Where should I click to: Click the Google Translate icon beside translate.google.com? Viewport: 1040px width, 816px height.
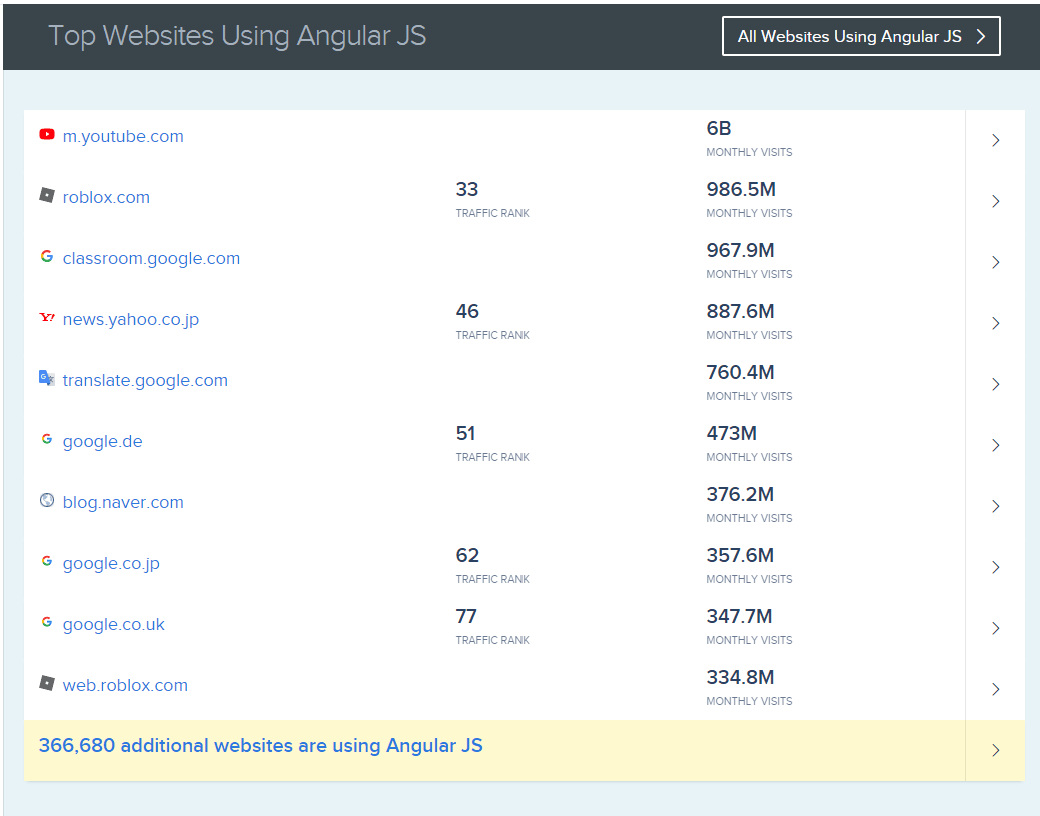pyautogui.click(x=46, y=378)
